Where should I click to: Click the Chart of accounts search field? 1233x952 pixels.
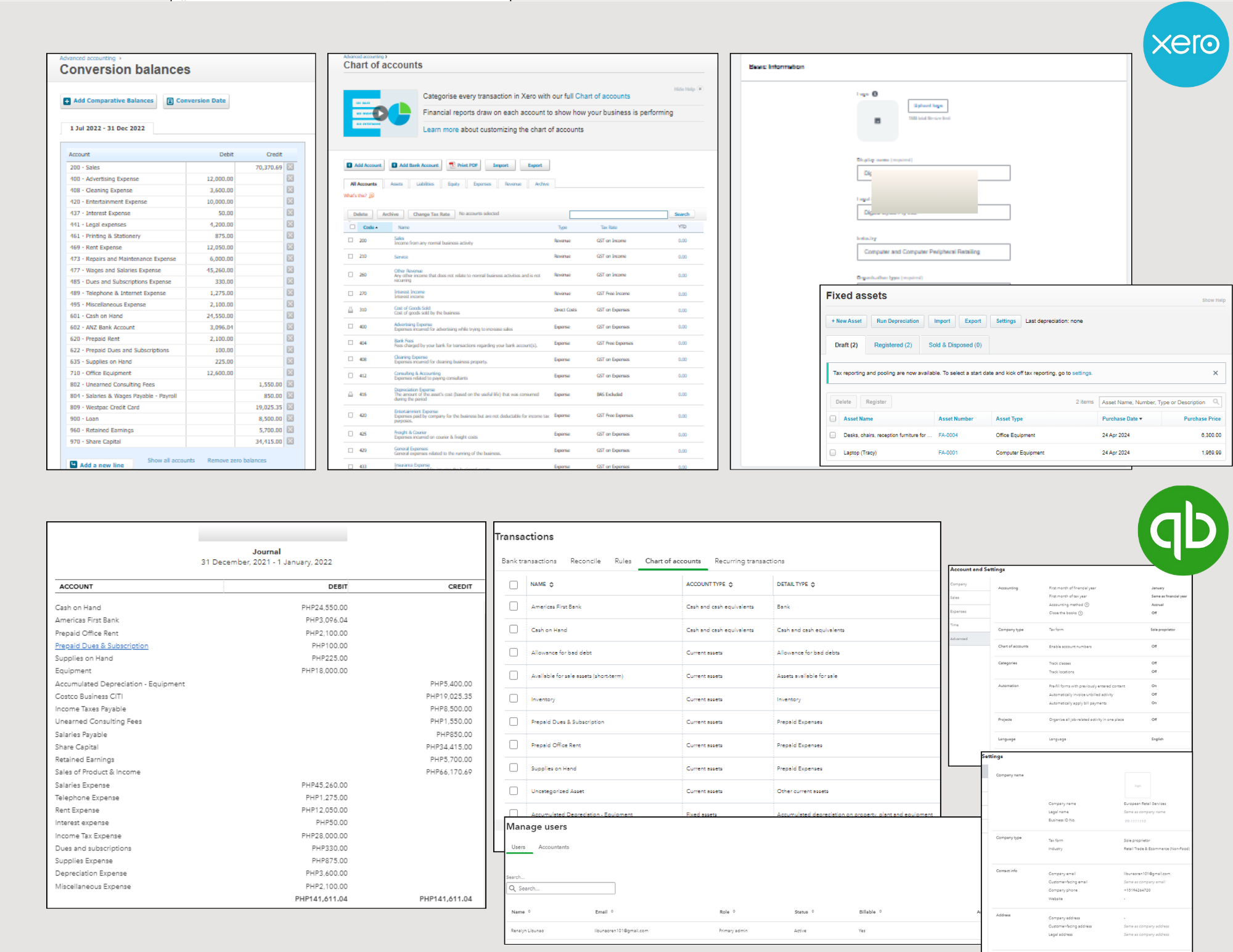pos(618,214)
